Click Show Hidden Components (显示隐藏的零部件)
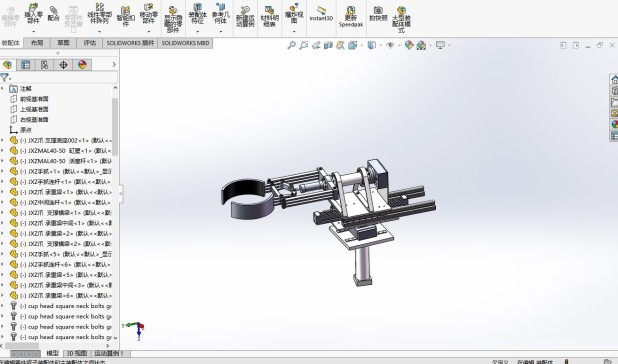 coord(173,20)
